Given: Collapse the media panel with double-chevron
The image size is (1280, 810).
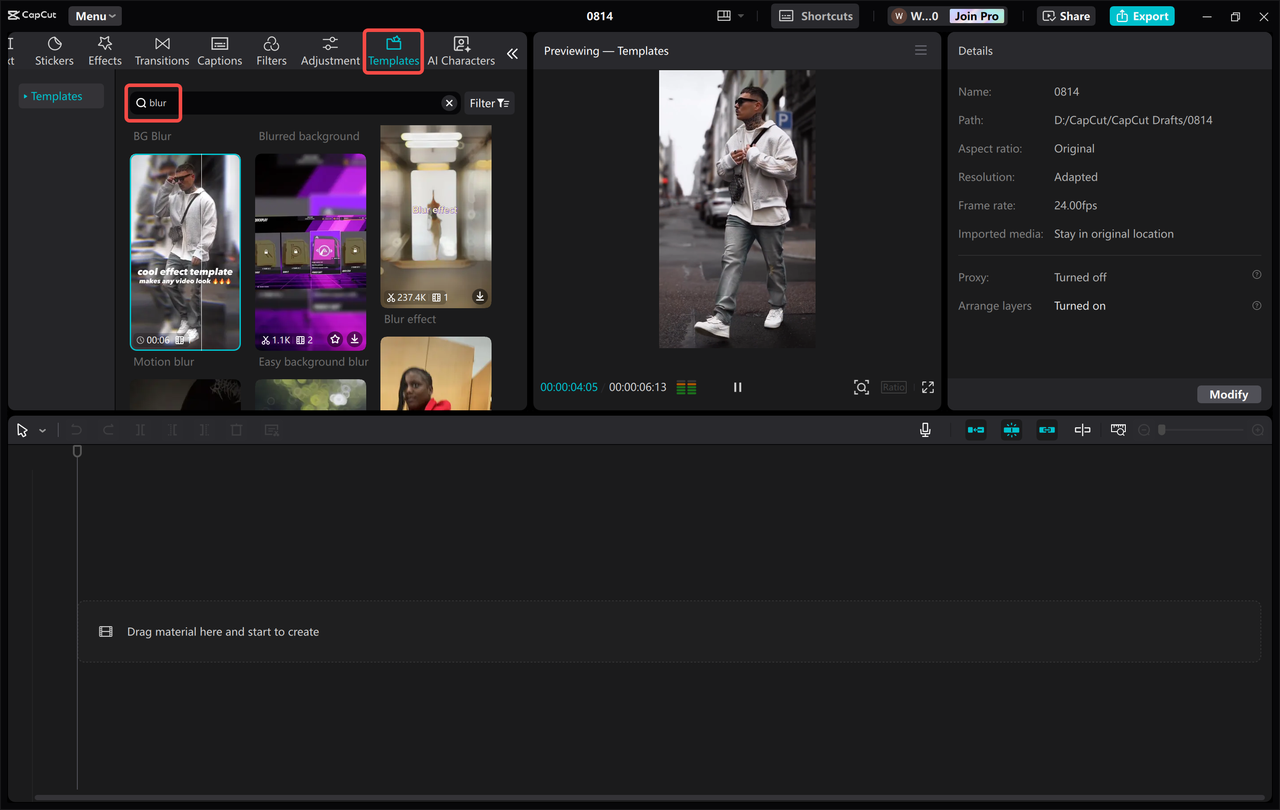Looking at the screenshot, I should (x=513, y=53).
